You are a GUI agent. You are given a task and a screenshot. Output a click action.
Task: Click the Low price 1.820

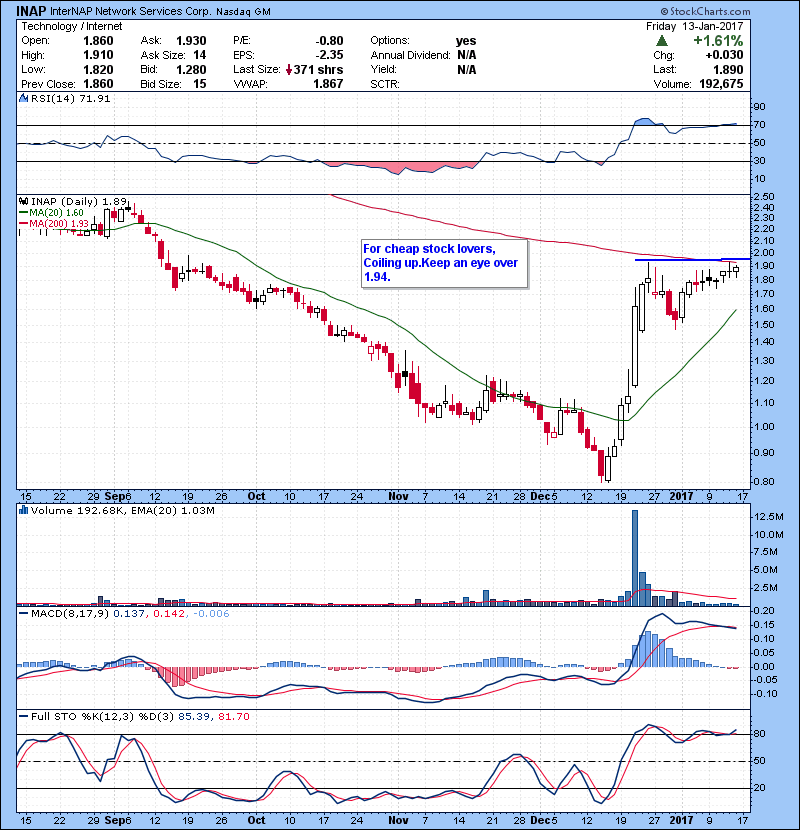98,69
